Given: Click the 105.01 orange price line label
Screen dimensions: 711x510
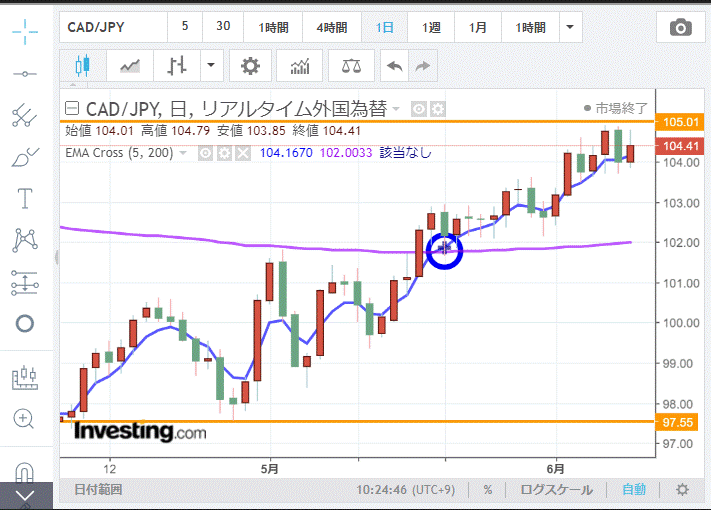Looking at the screenshot, I should coord(680,122).
